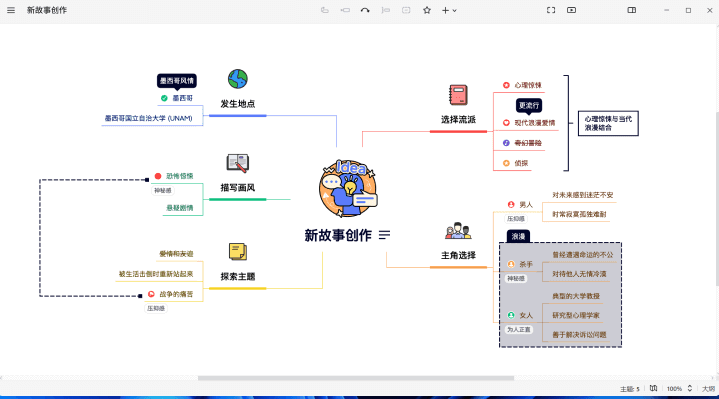Click the red marker on 现代浪漫爱情

(506, 123)
